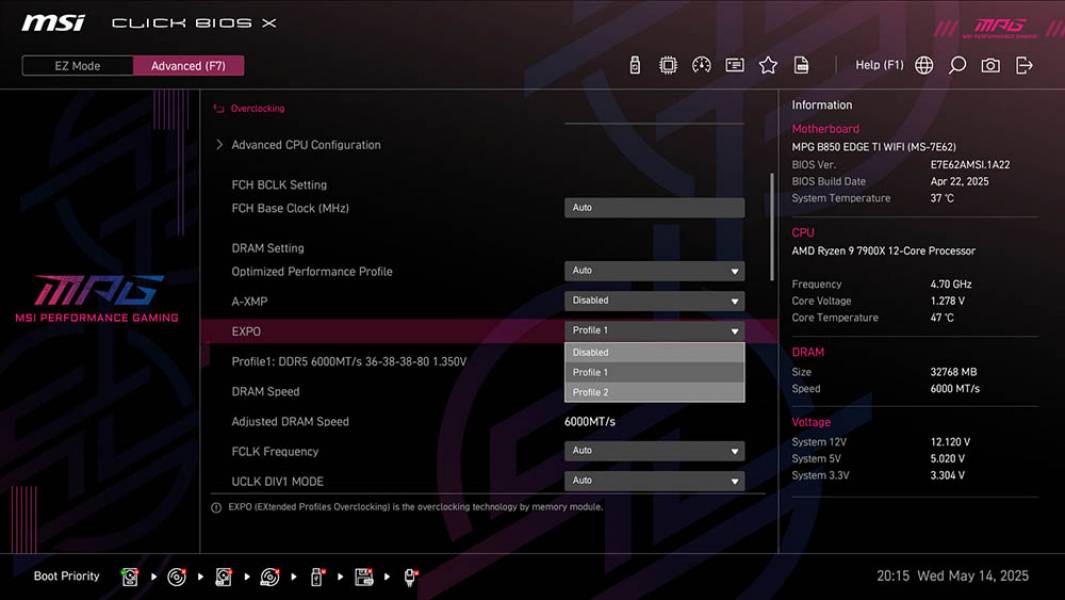Viewport: 1065px width, 600px height.
Task: Click the search magnifier icon
Action: (x=957, y=65)
